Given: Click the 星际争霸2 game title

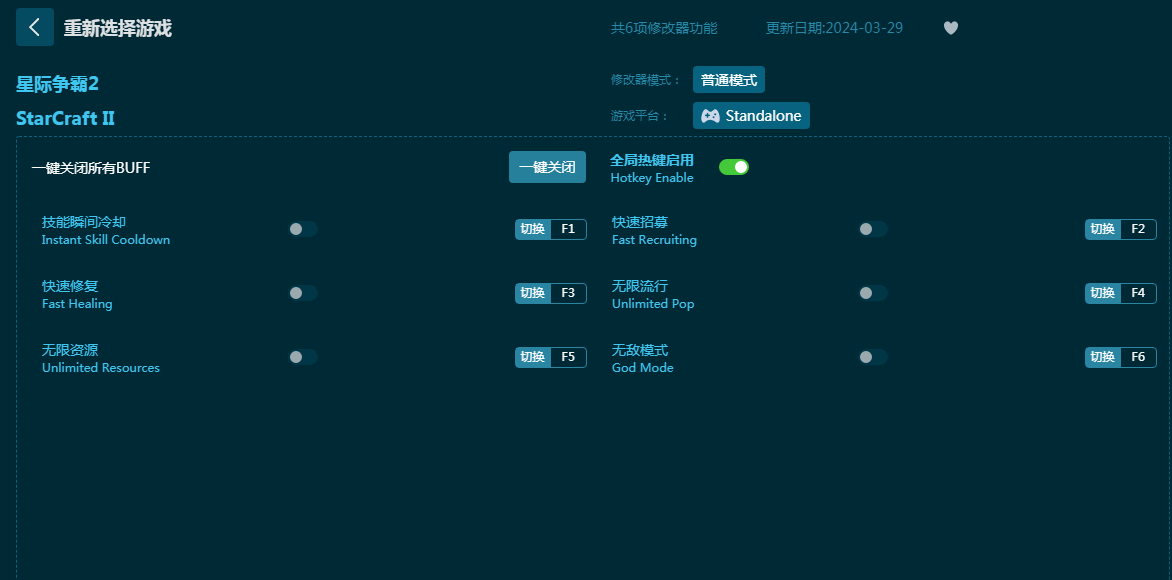Looking at the screenshot, I should [58, 84].
